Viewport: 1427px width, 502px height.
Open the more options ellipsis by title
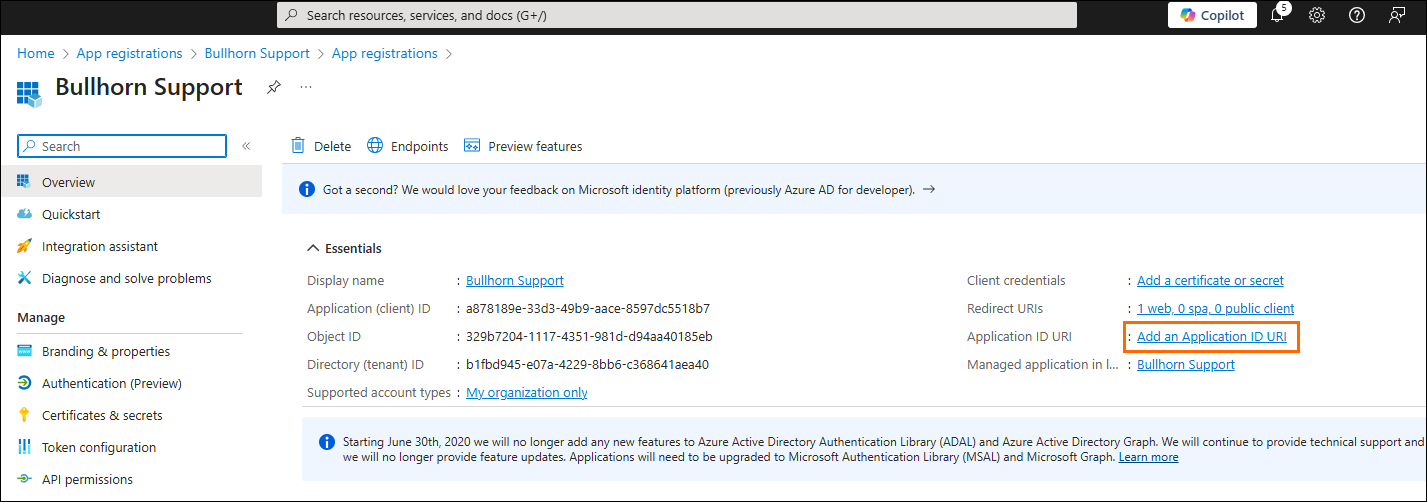click(x=306, y=87)
